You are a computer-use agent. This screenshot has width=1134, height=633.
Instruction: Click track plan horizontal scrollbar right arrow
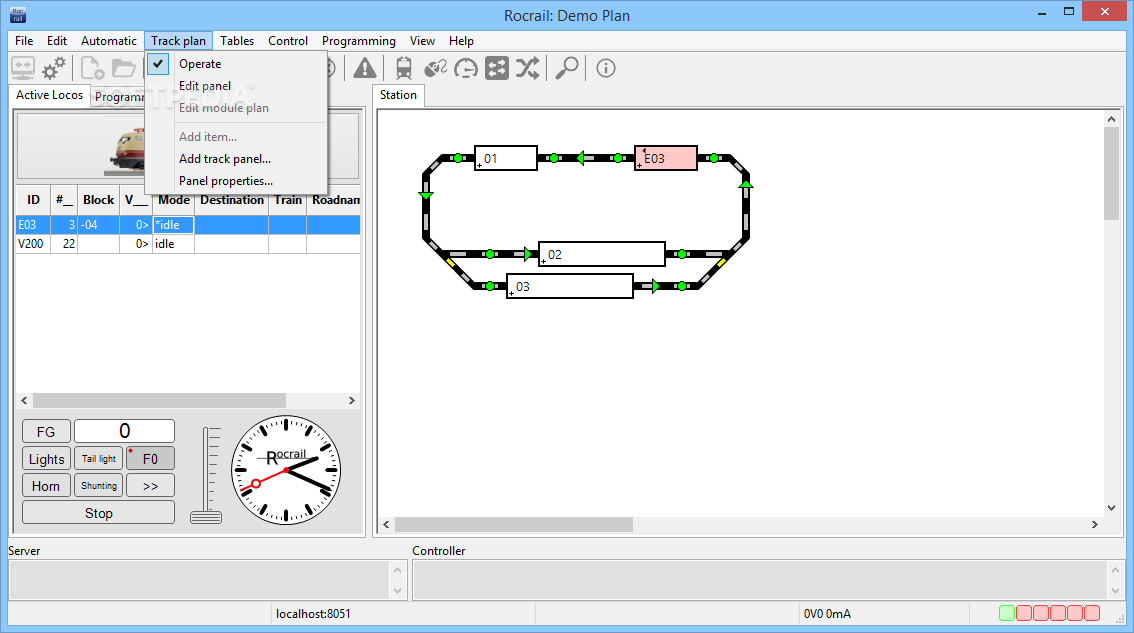point(1095,524)
